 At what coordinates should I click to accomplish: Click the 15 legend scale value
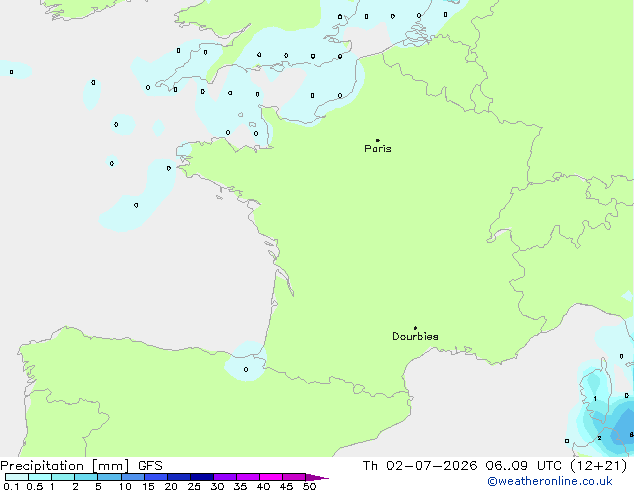click(148, 486)
